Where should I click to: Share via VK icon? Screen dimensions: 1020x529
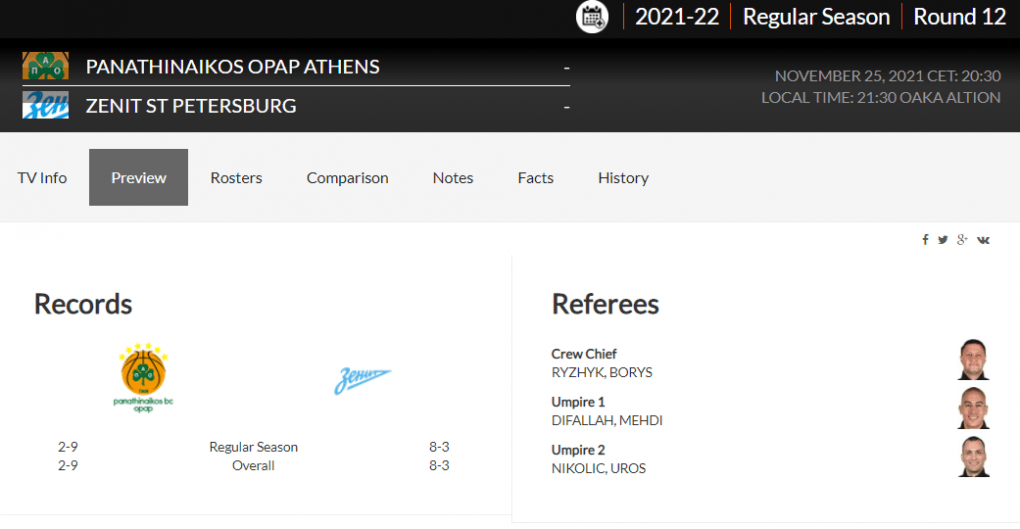pos(984,240)
